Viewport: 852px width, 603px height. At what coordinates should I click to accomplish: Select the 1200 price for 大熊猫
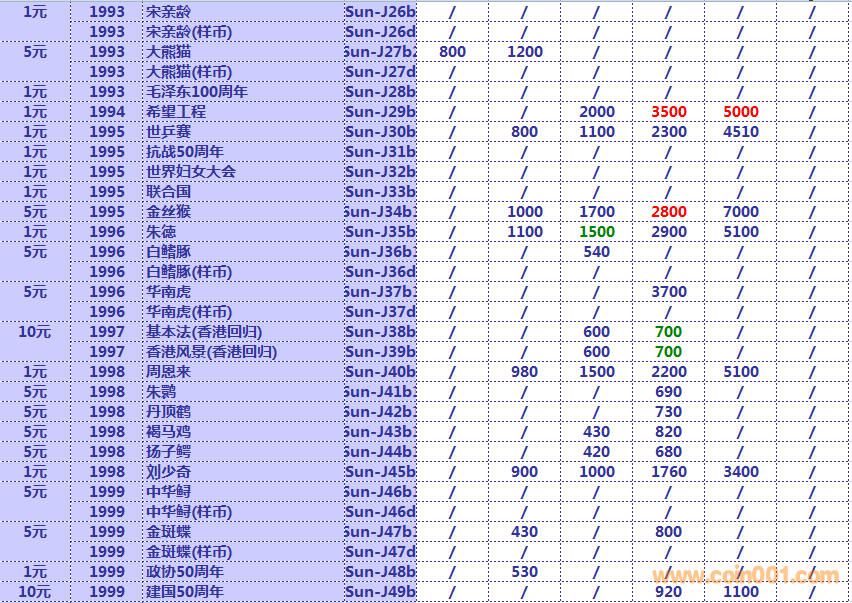coord(524,52)
